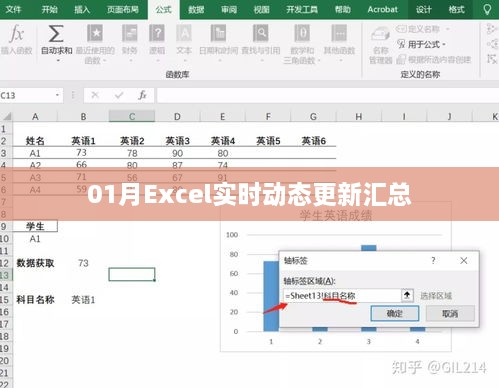
Task: Click the range collapse arrow in Axis Labels dialog
Action: (x=407, y=295)
